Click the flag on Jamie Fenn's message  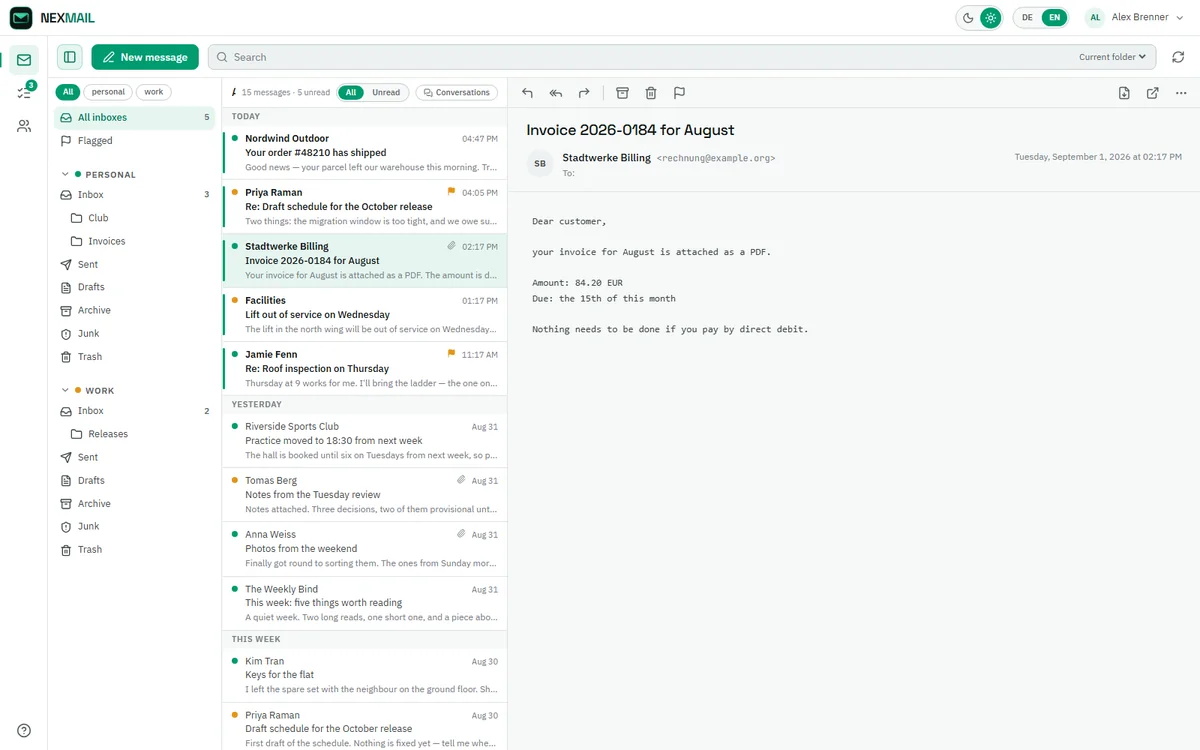click(x=451, y=354)
